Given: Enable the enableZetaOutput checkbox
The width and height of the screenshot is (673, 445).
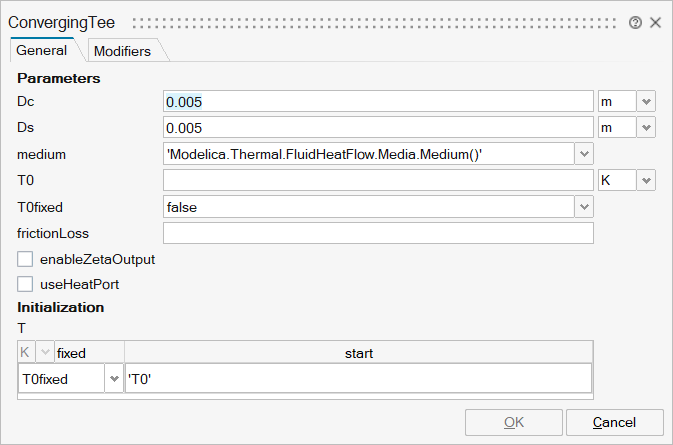Looking at the screenshot, I should (26, 259).
